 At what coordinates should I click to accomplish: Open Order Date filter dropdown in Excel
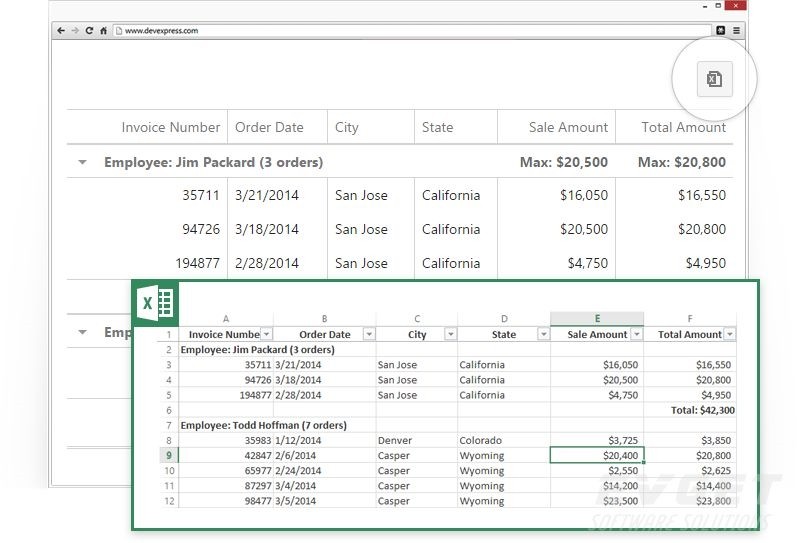369,334
